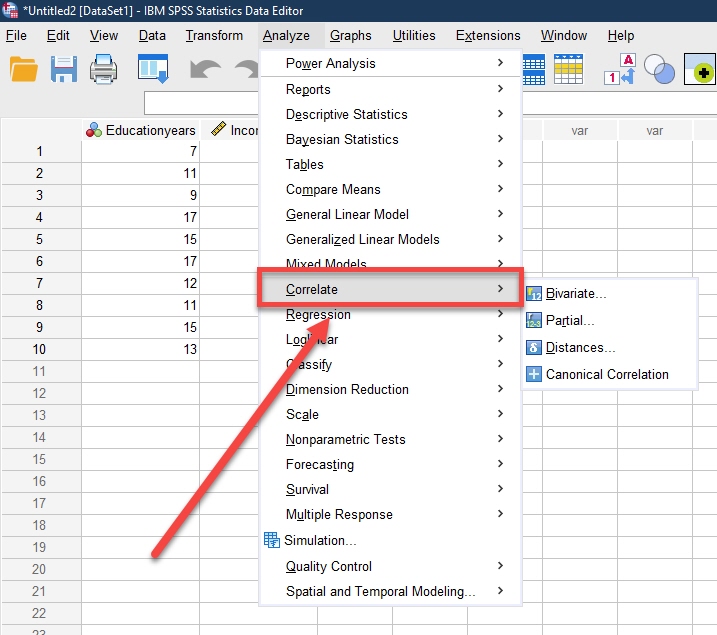The width and height of the screenshot is (717, 635).
Task: Expand the Power Analysis submenu arrow
Action: [500, 63]
